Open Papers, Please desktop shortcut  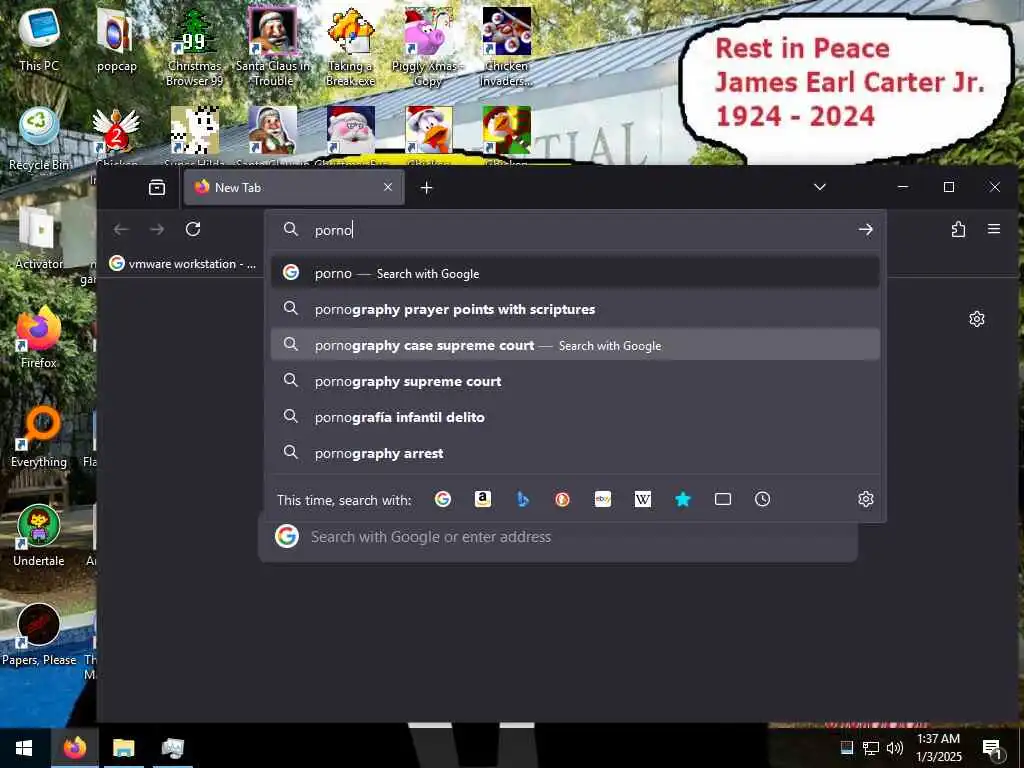click(39, 635)
